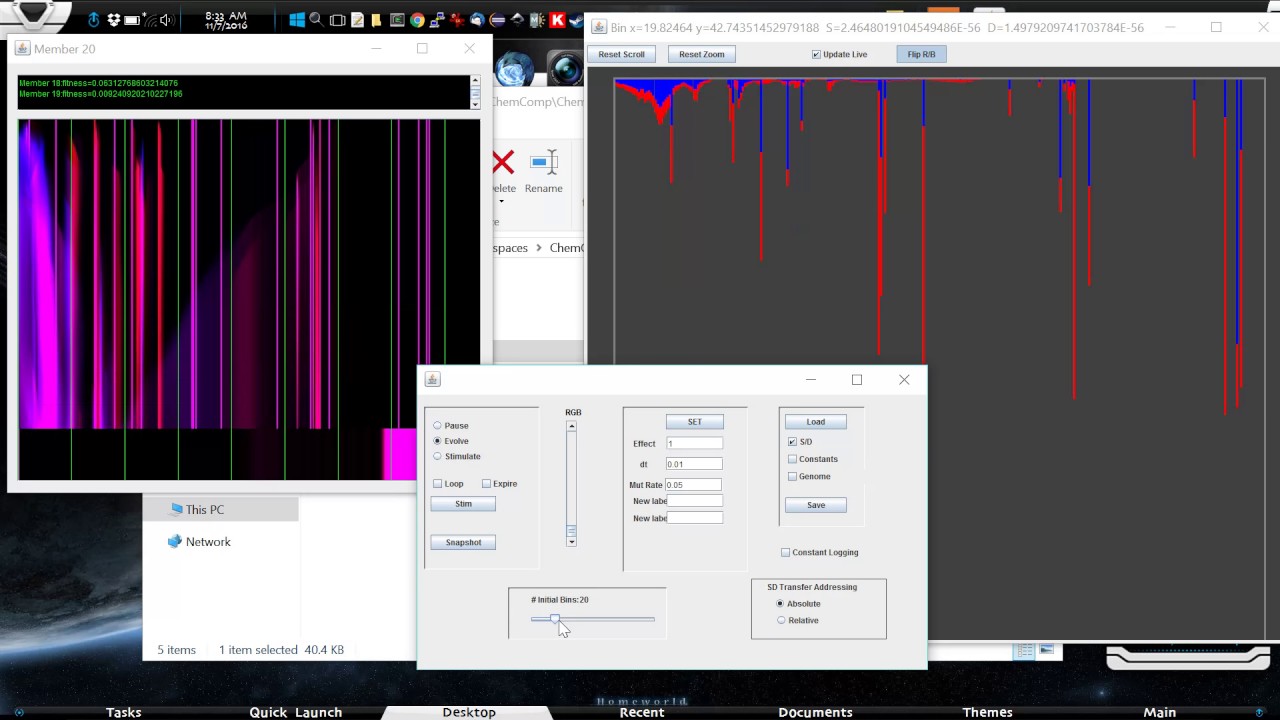1280x720 pixels.
Task: Click the Snapshot button
Action: 463,542
